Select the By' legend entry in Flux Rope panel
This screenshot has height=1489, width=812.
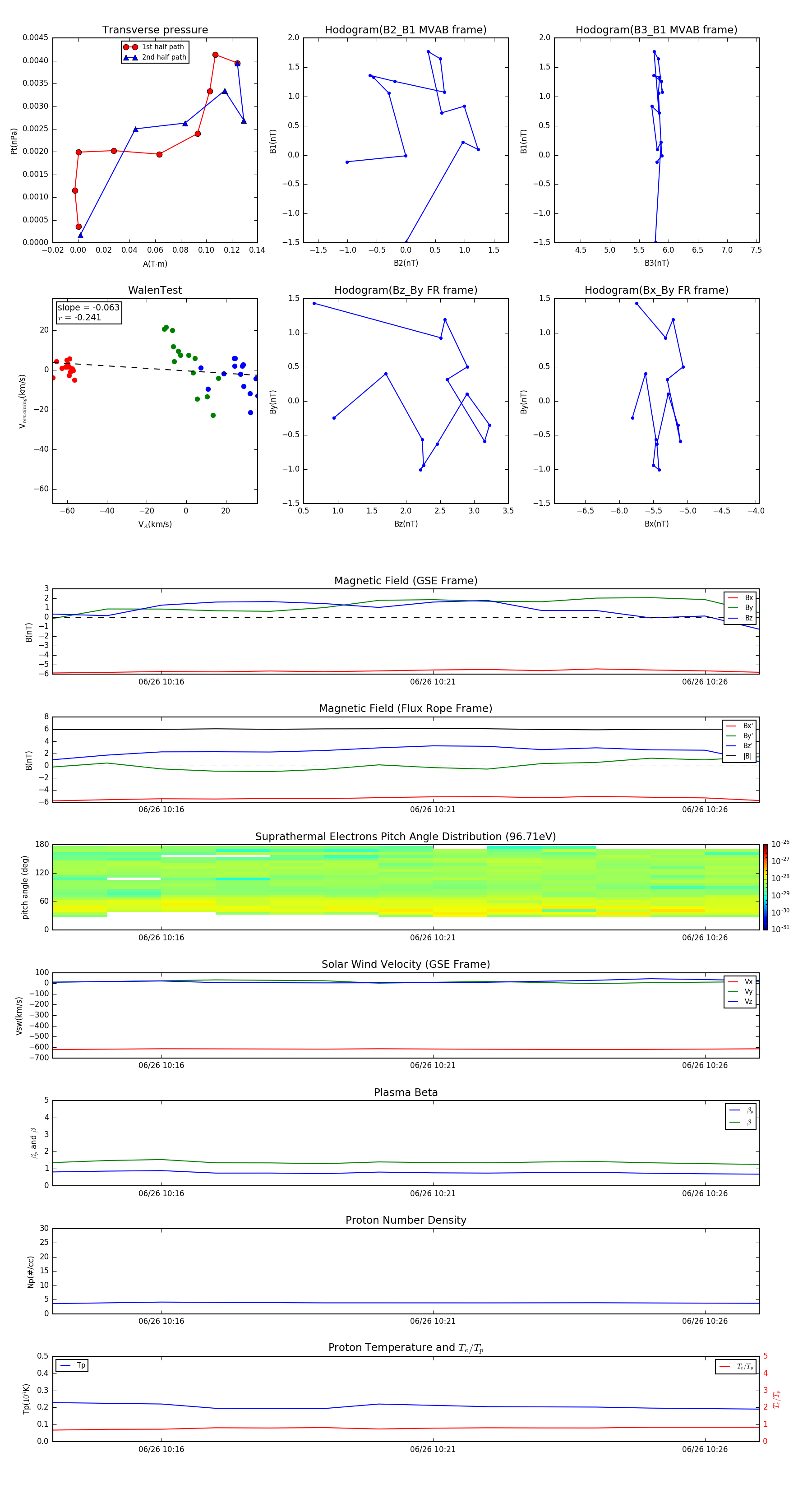click(740, 736)
